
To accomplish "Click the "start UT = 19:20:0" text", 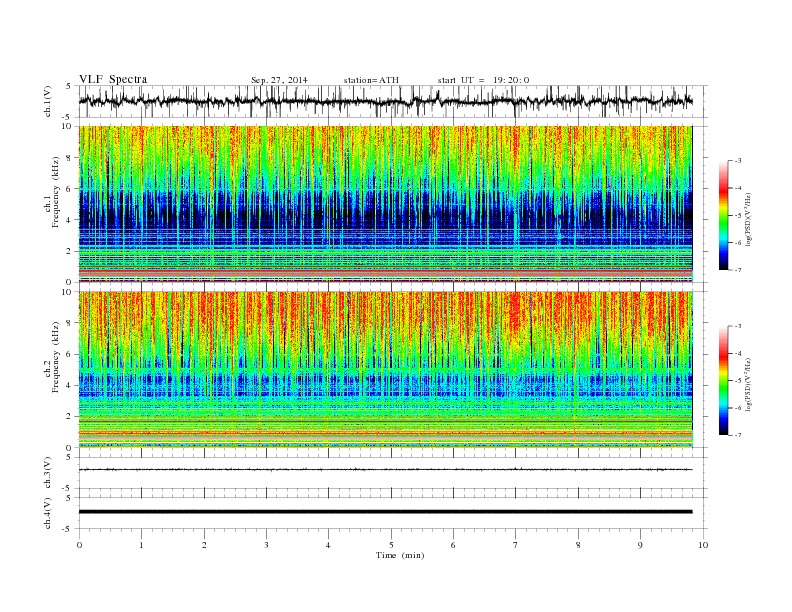I will (483, 80).
